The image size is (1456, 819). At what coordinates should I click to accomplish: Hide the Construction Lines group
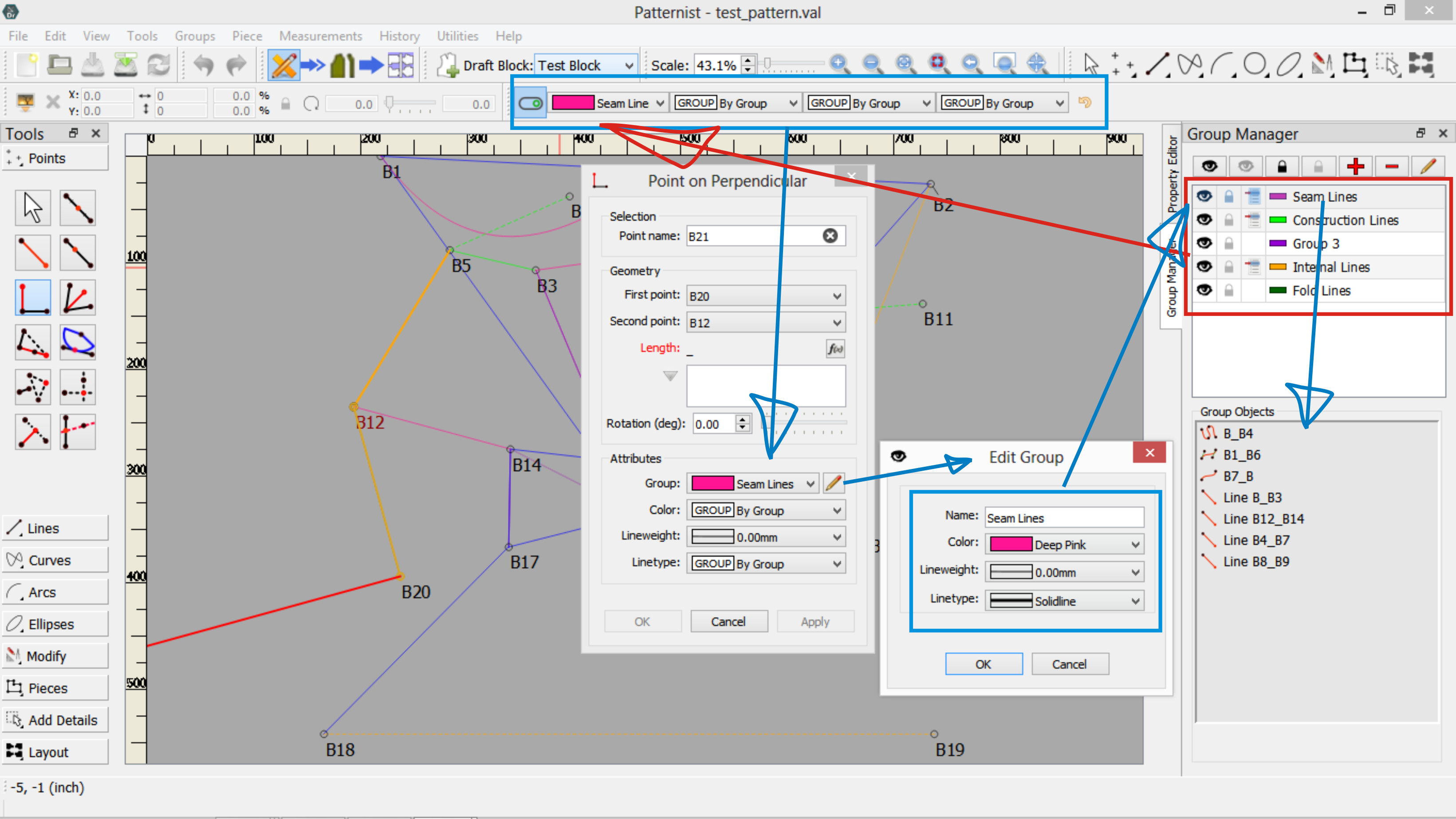1204,220
